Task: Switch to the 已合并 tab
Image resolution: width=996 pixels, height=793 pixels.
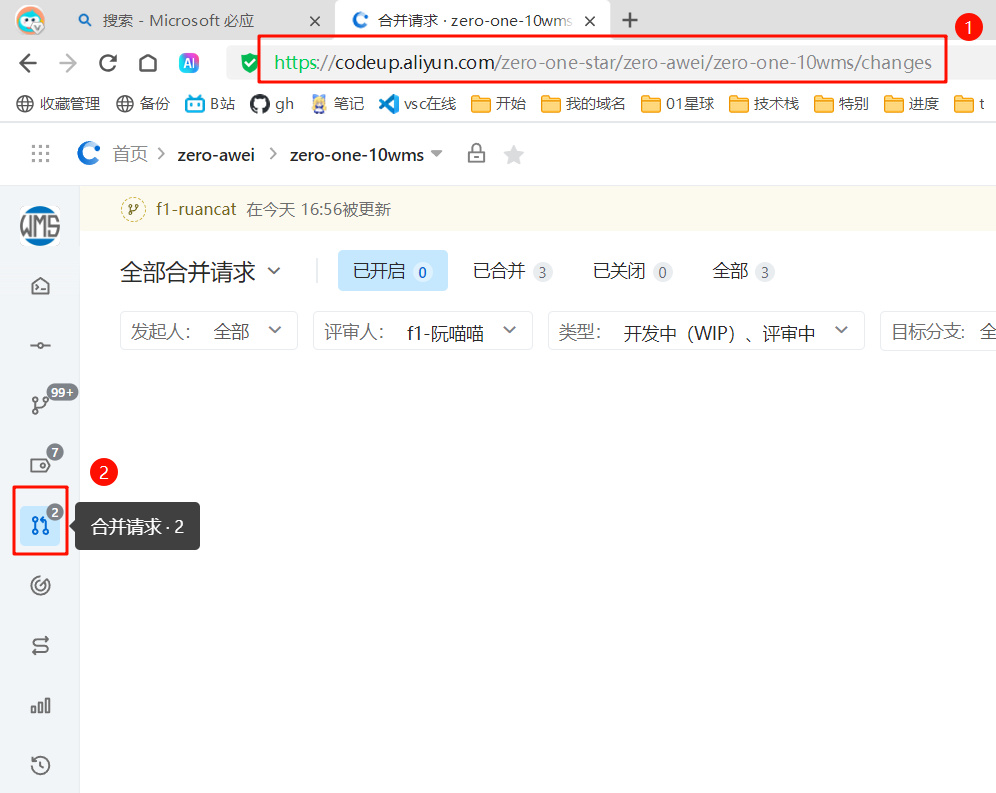Action: 511,271
